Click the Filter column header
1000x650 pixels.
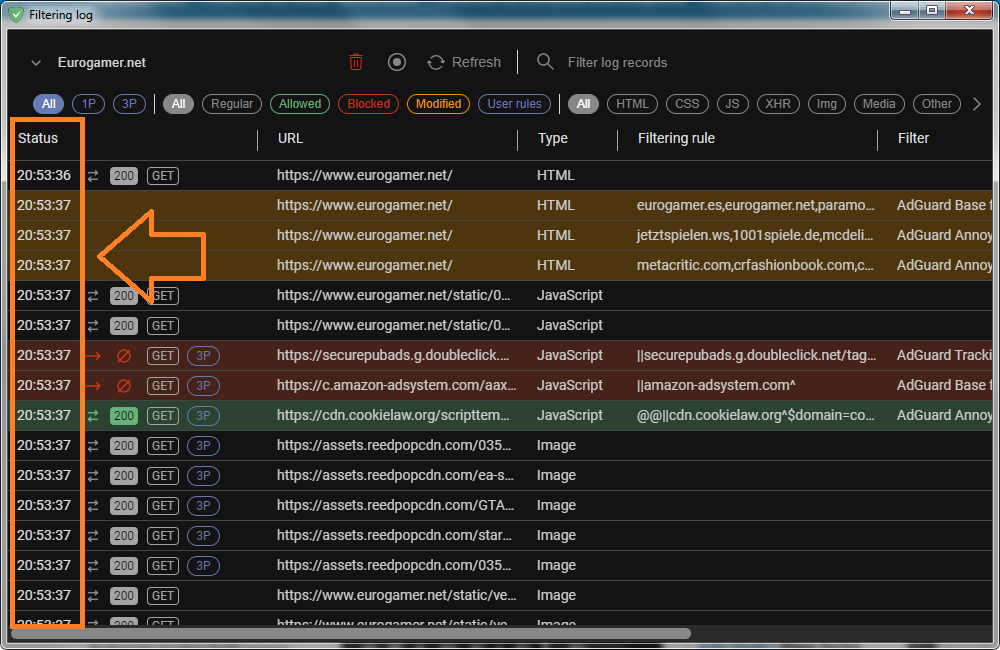[x=913, y=138]
